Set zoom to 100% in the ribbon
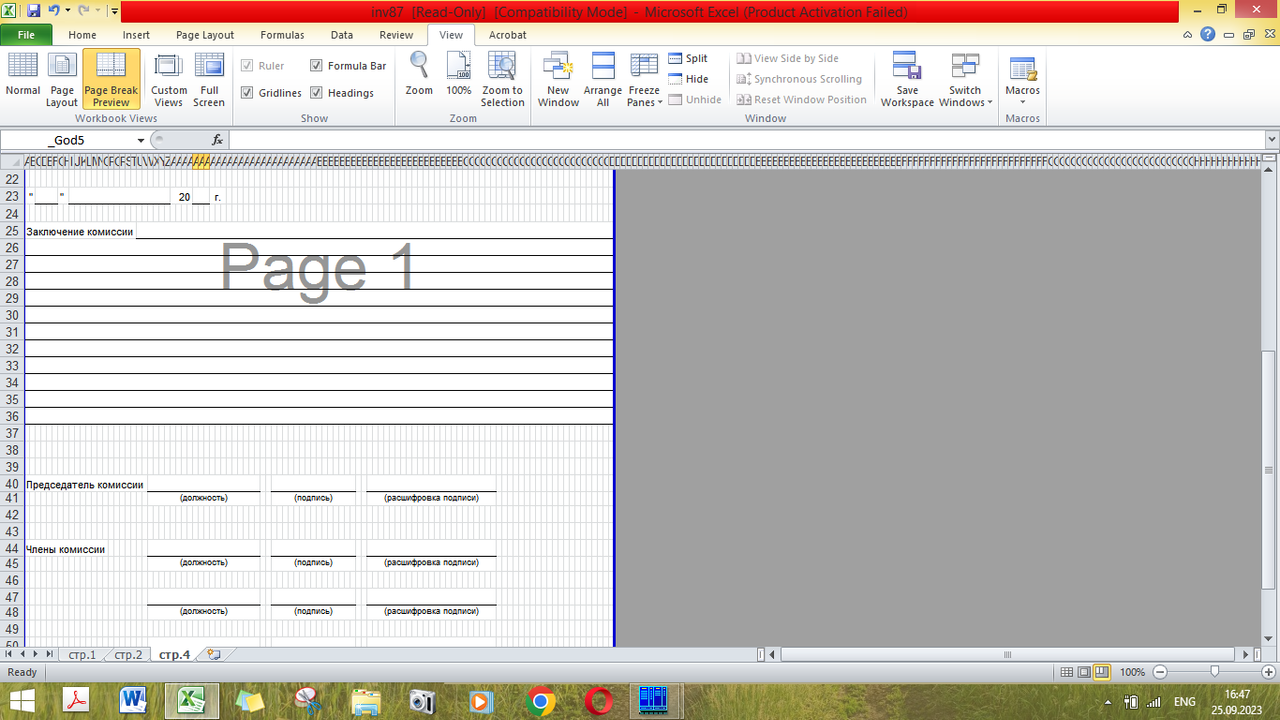 (459, 74)
